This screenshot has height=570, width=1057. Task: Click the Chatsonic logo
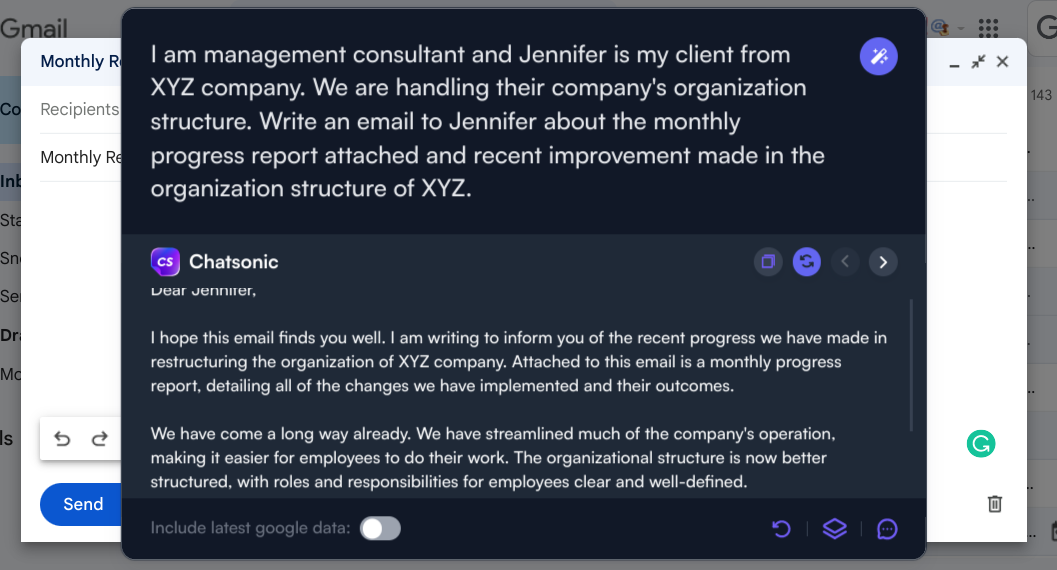click(165, 262)
